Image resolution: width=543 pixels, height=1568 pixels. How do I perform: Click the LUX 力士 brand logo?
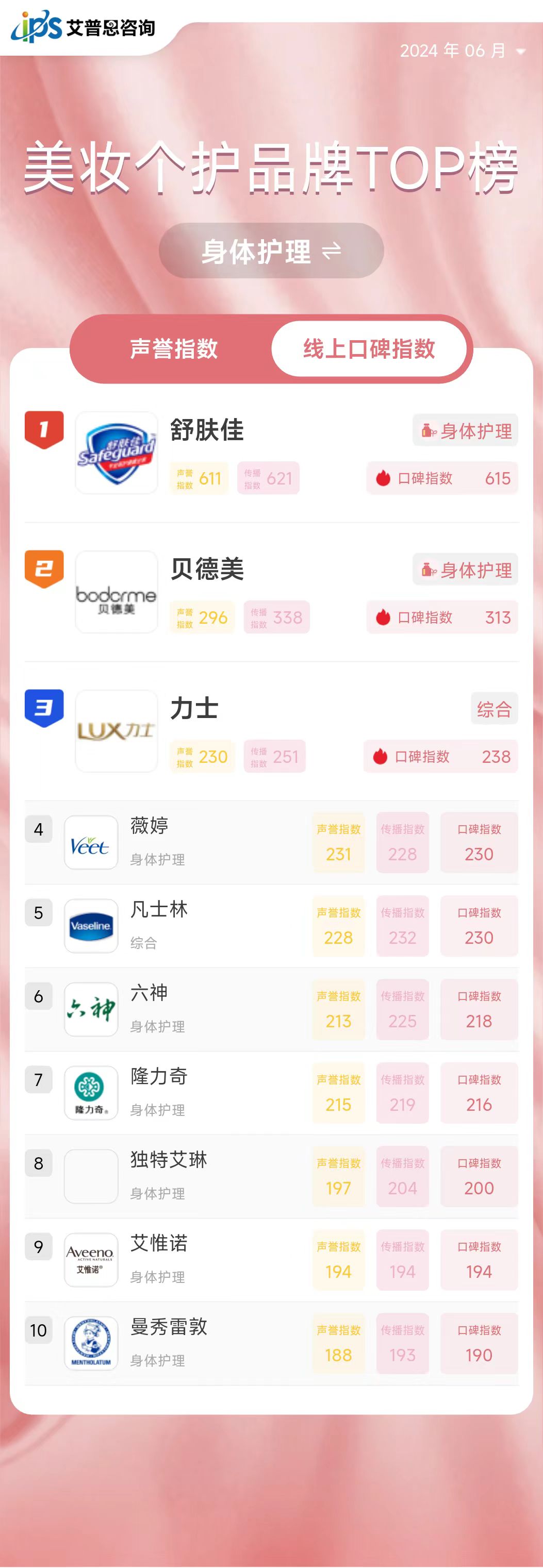click(x=116, y=730)
